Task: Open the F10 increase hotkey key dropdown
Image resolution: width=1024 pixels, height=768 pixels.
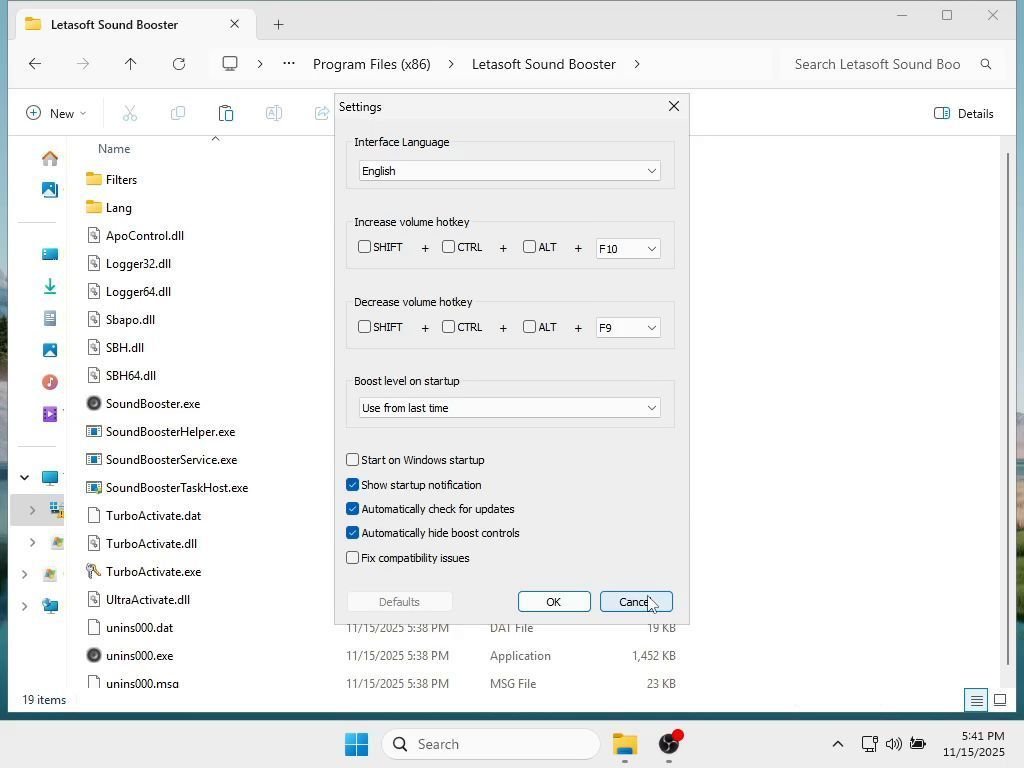Action: coord(628,249)
